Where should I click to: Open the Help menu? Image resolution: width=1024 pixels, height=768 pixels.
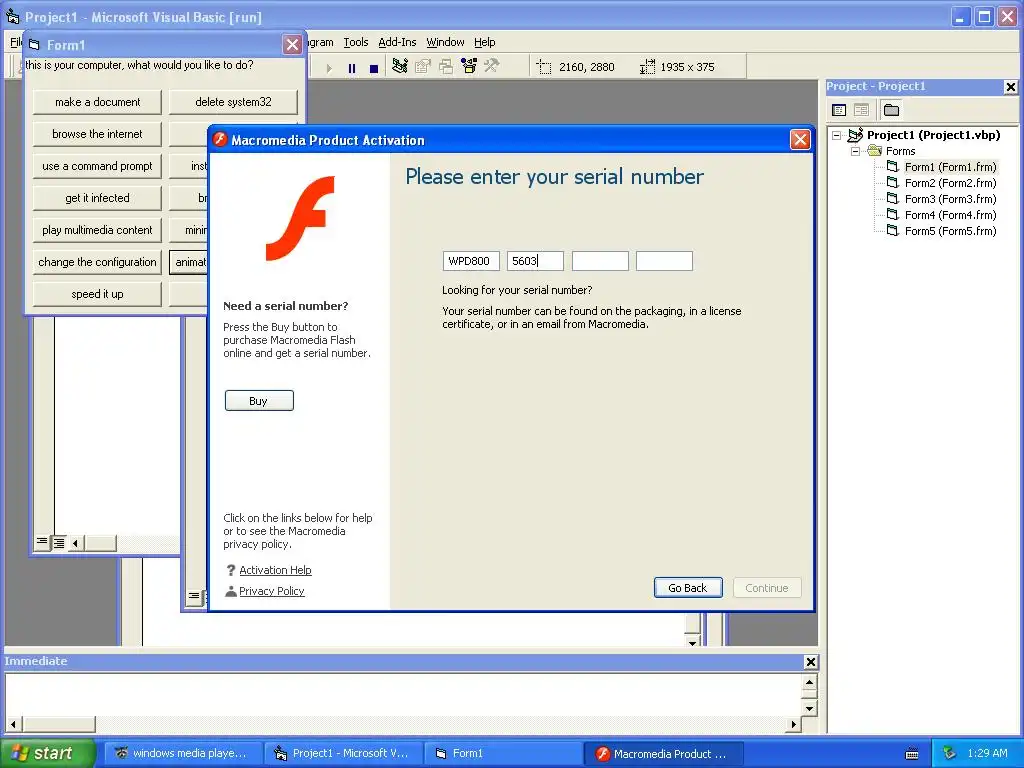(485, 42)
